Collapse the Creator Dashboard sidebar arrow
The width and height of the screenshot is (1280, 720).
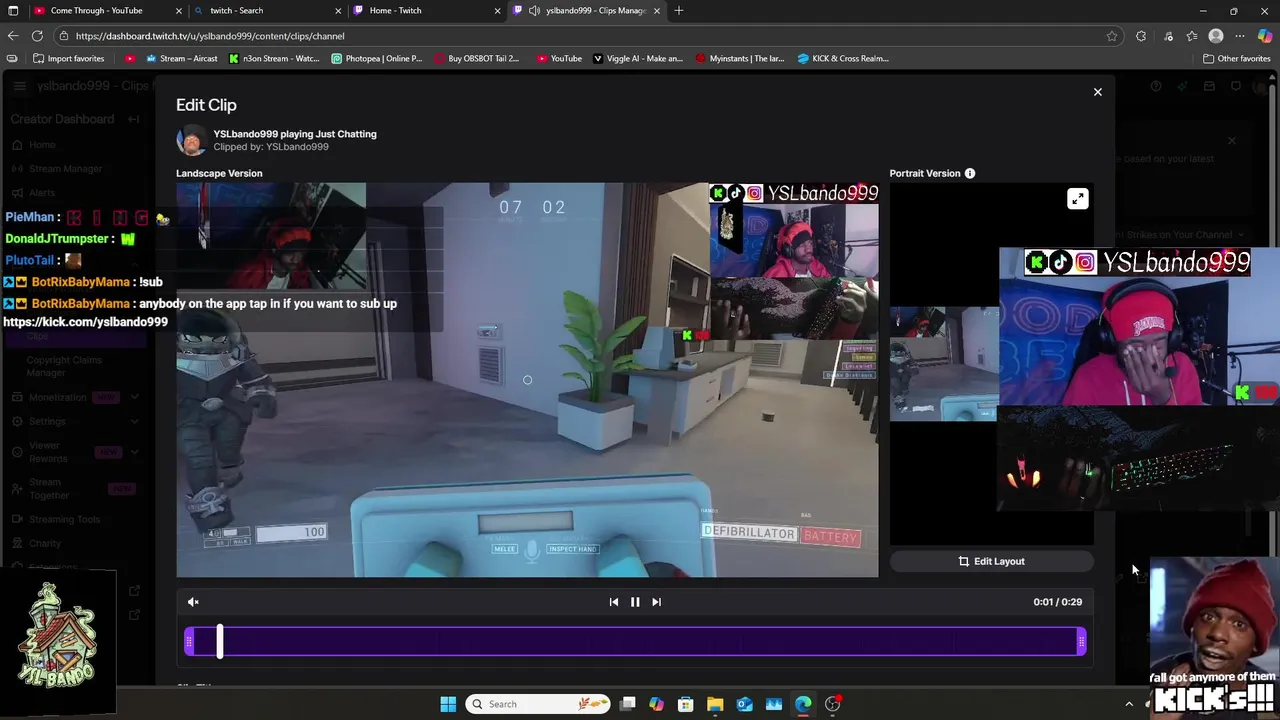tap(133, 119)
